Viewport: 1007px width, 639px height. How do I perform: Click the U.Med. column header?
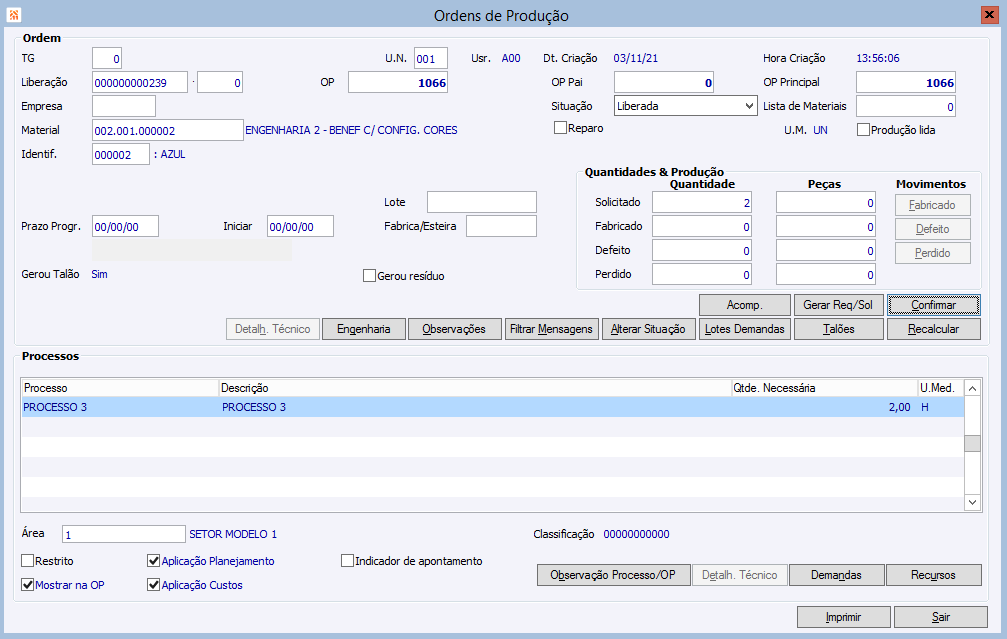(940, 388)
